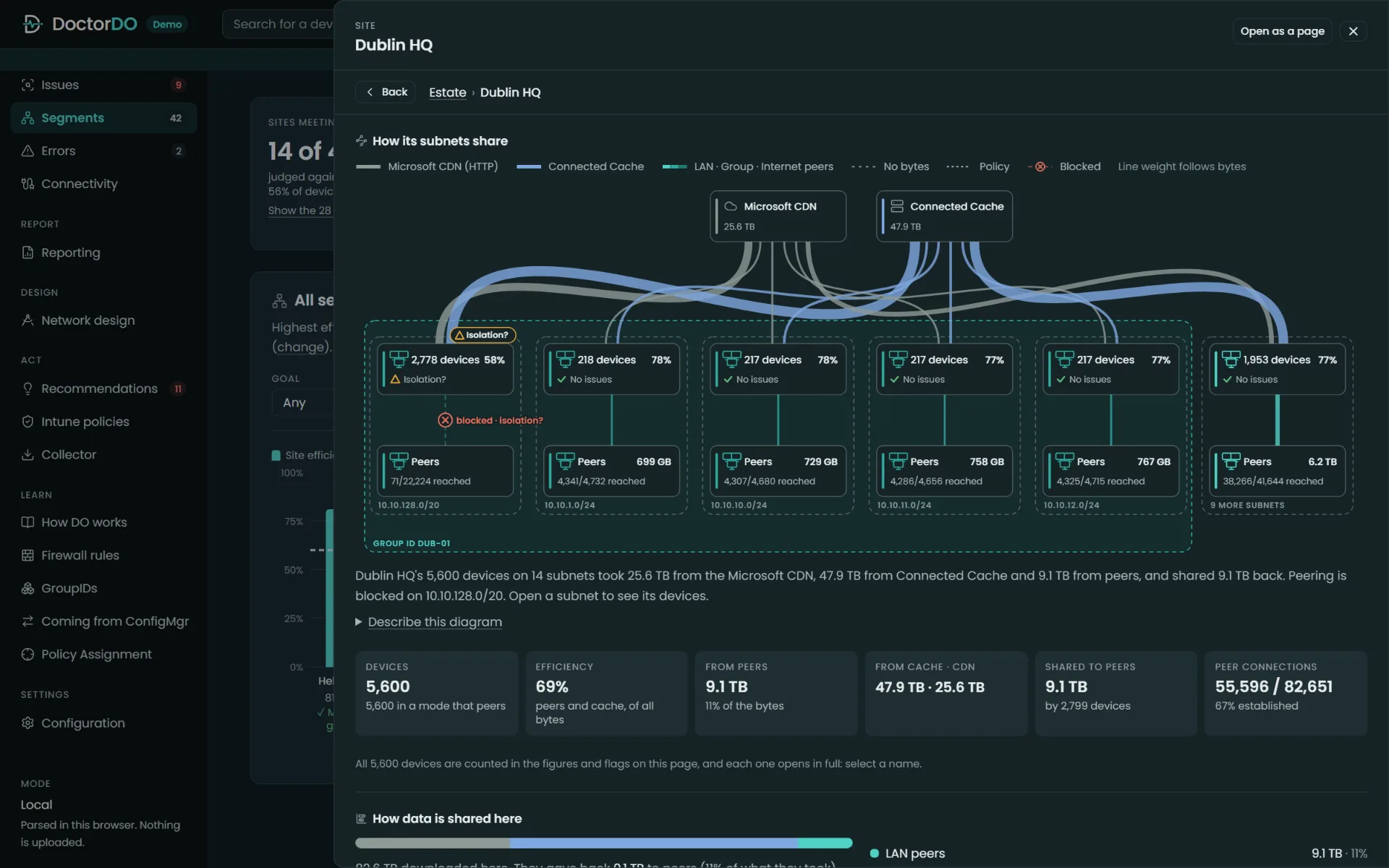
Task: Open the 218 devices subnet card
Action: coord(611,369)
